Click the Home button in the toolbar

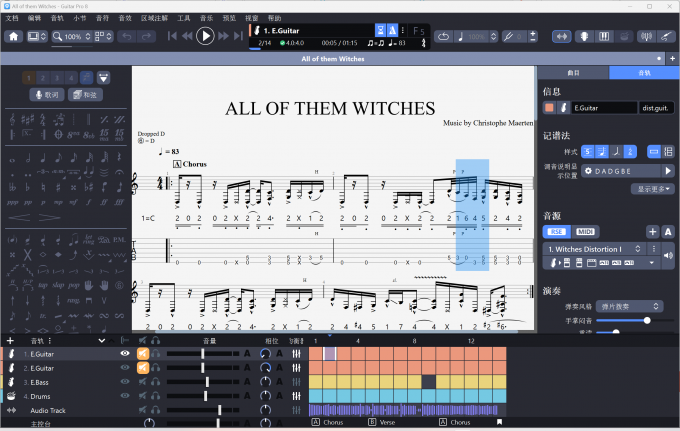[14, 37]
